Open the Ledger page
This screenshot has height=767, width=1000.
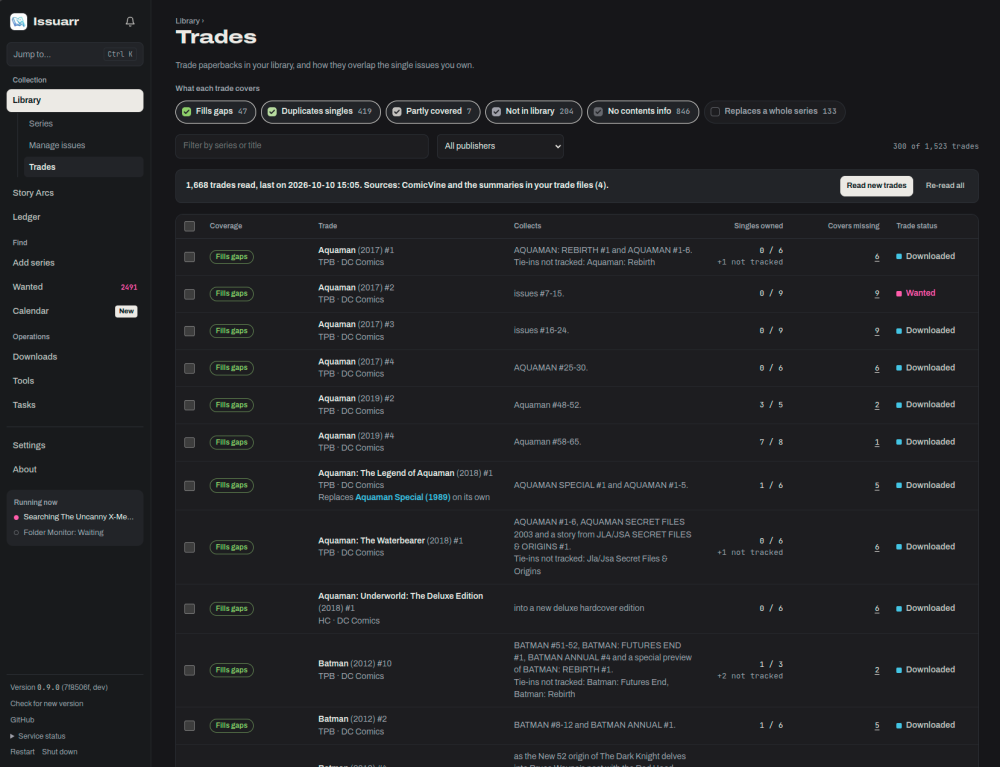pos(26,217)
